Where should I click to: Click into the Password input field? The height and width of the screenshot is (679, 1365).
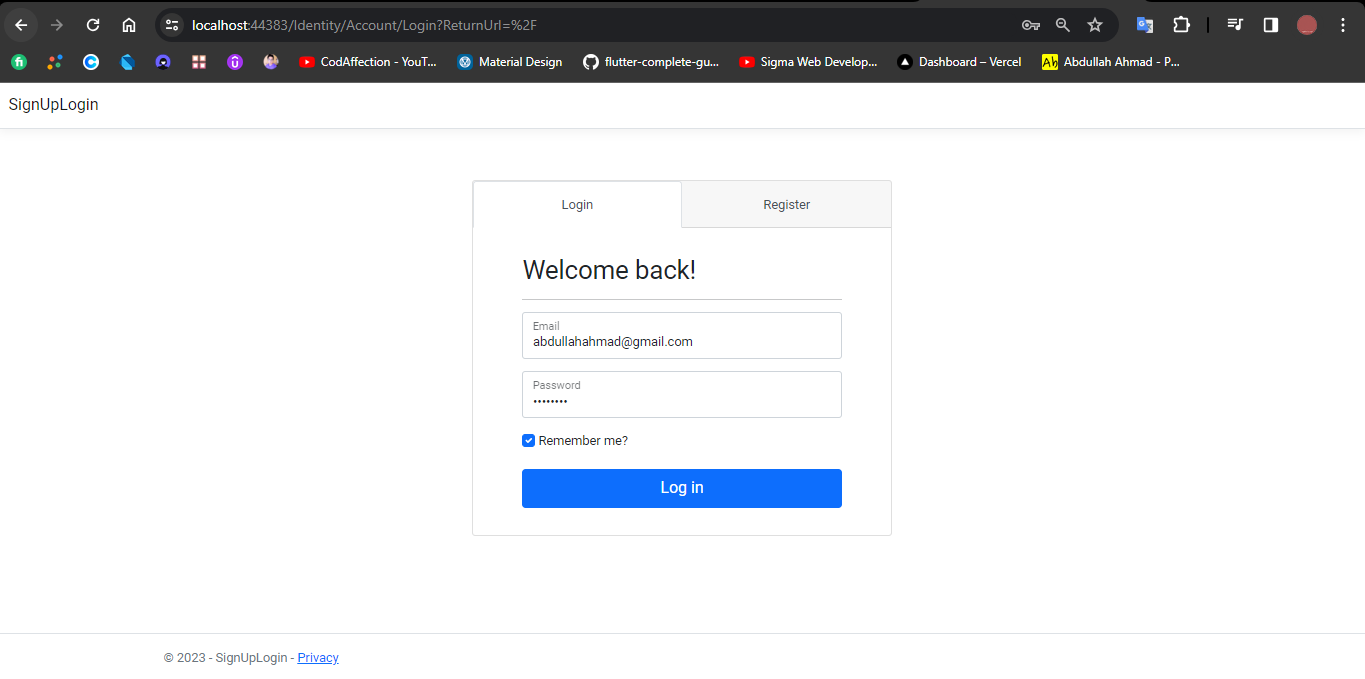682,394
